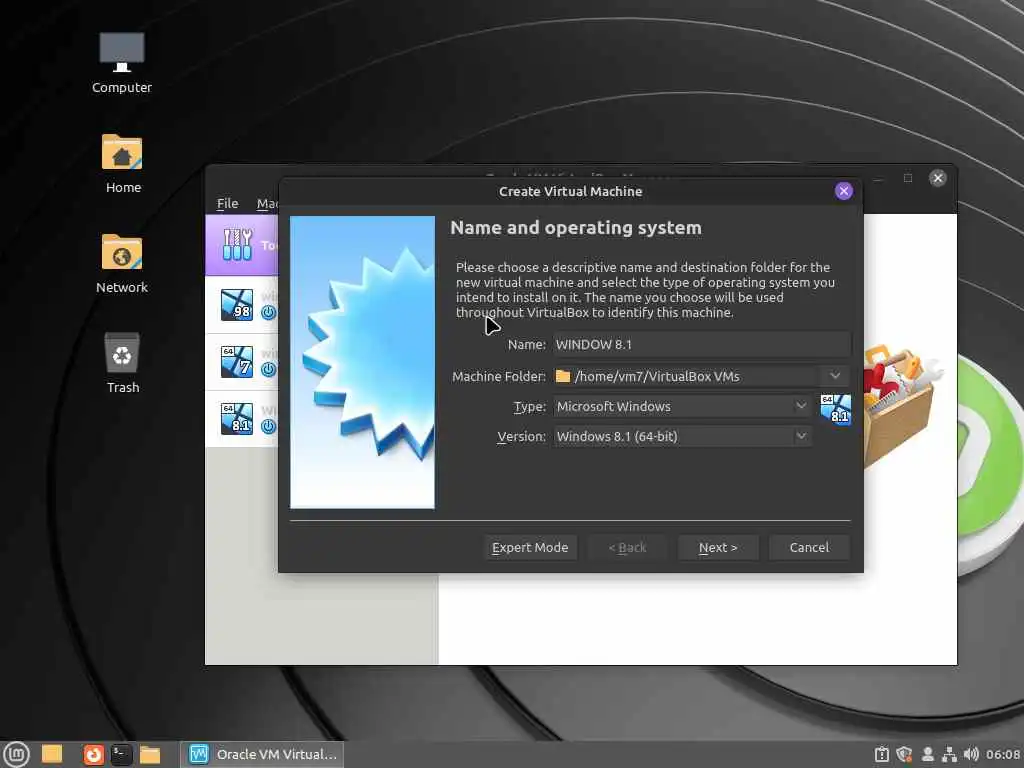Click the clock showing 06:08
Image resolution: width=1024 pixels, height=768 pixels.
(x=1003, y=754)
